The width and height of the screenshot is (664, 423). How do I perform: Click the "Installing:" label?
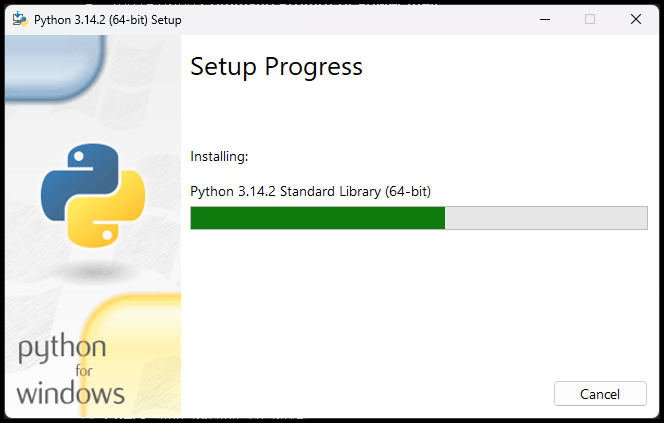click(x=219, y=156)
